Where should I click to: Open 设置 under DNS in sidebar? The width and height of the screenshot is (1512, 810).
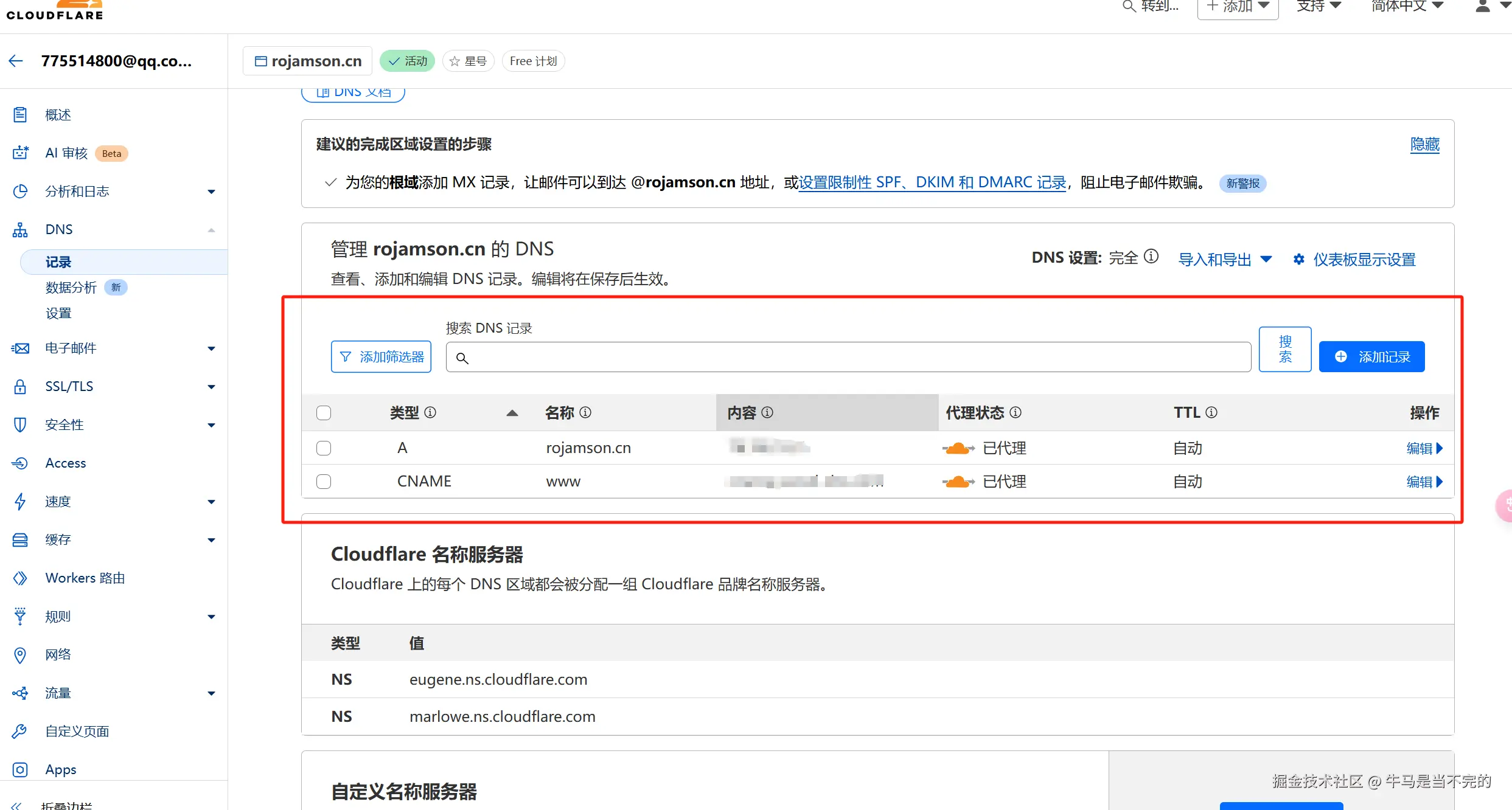(x=58, y=313)
